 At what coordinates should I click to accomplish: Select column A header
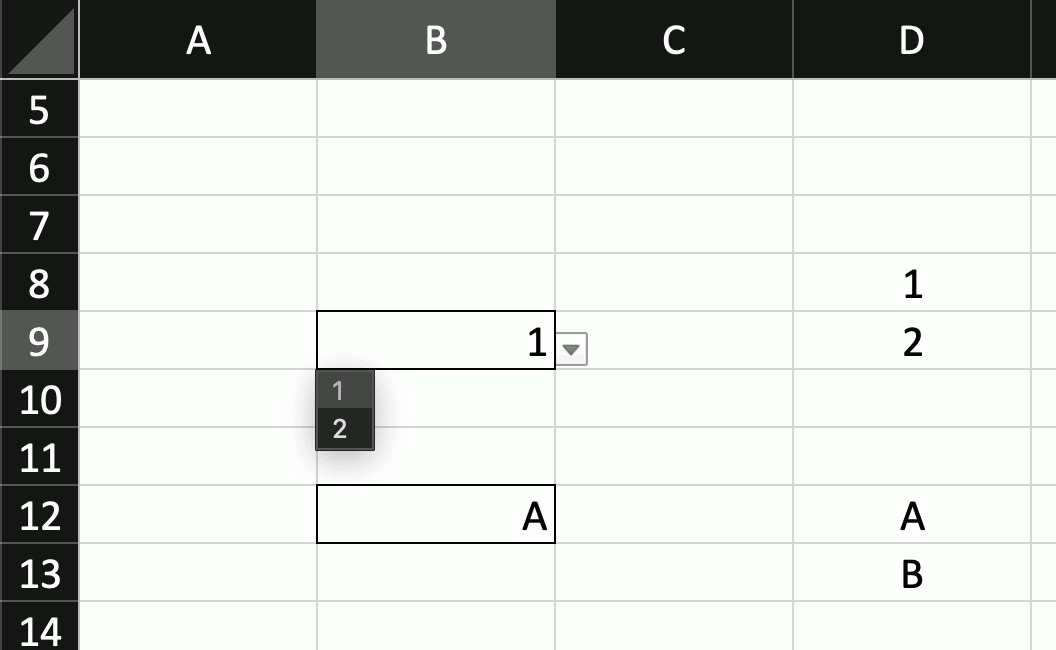pos(198,40)
